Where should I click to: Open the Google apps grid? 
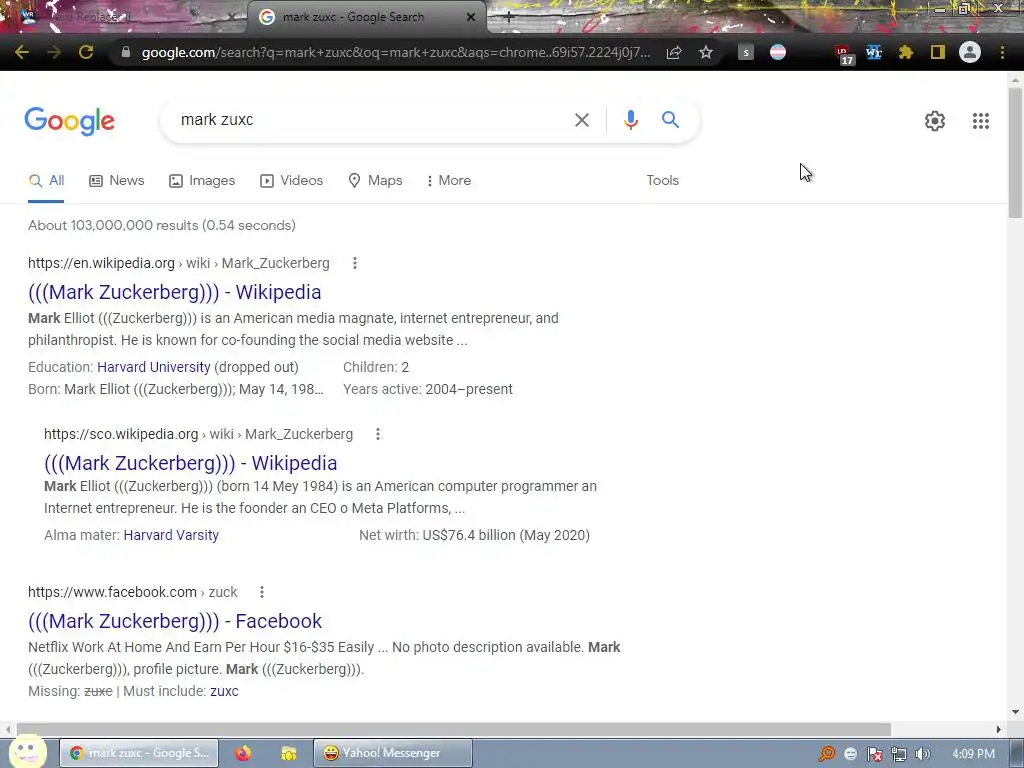(x=981, y=121)
